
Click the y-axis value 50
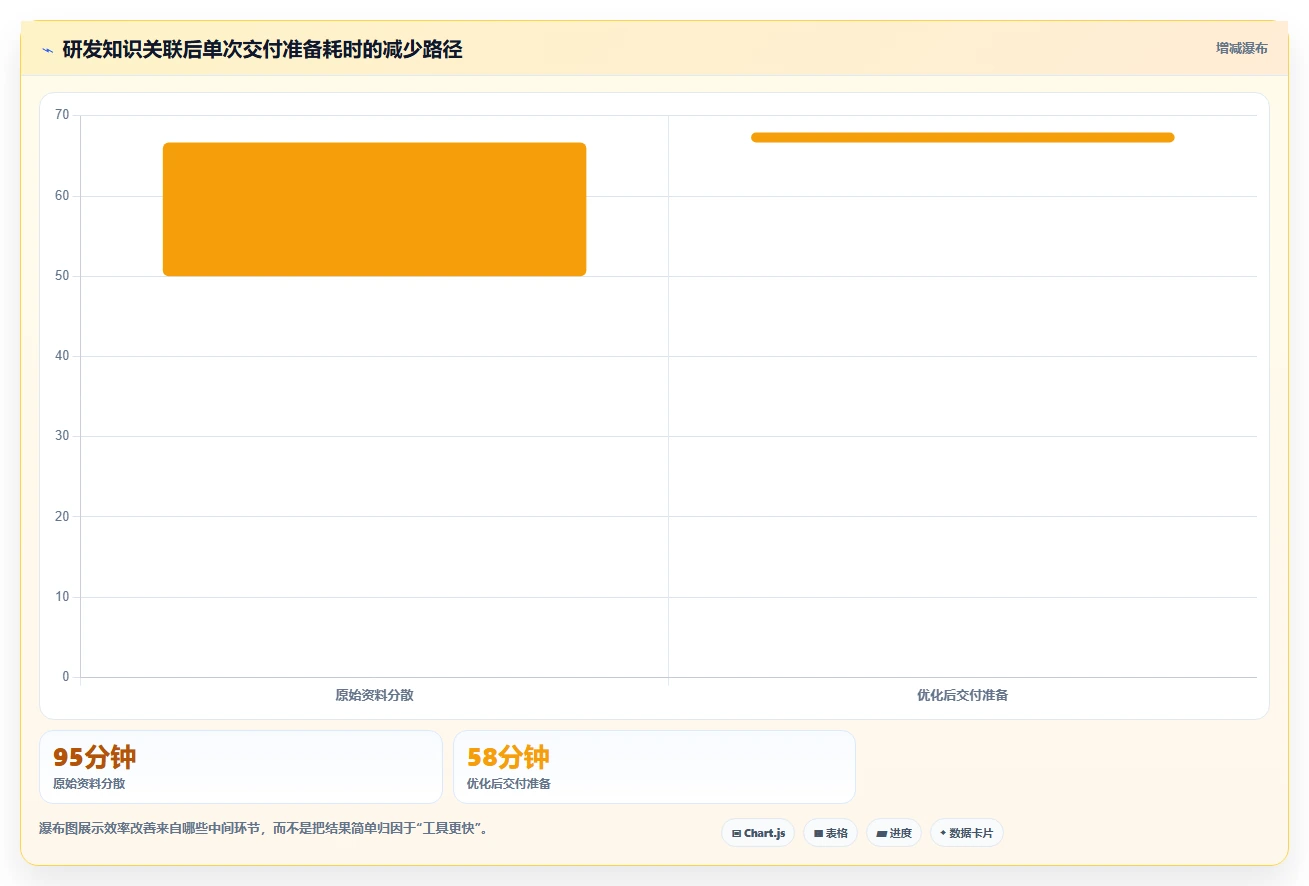coord(62,276)
